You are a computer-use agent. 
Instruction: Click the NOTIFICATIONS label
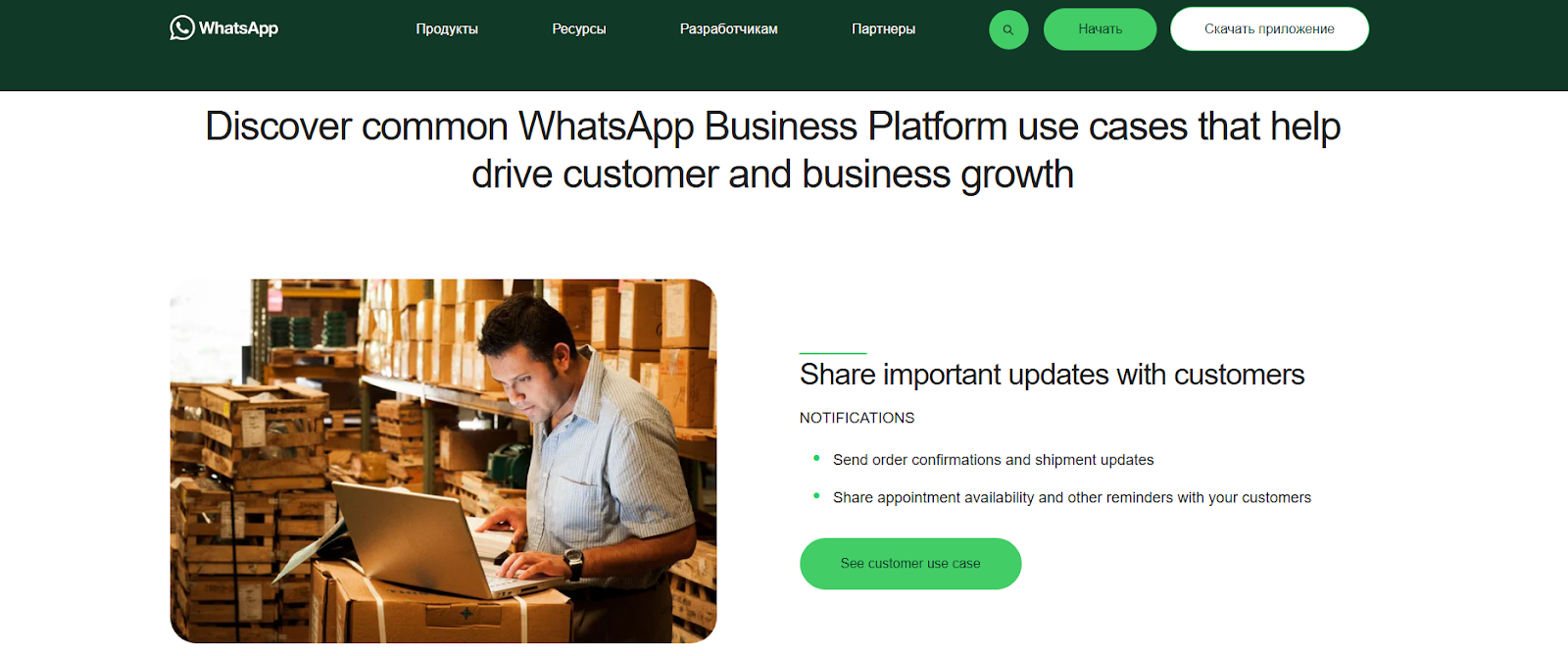857,418
